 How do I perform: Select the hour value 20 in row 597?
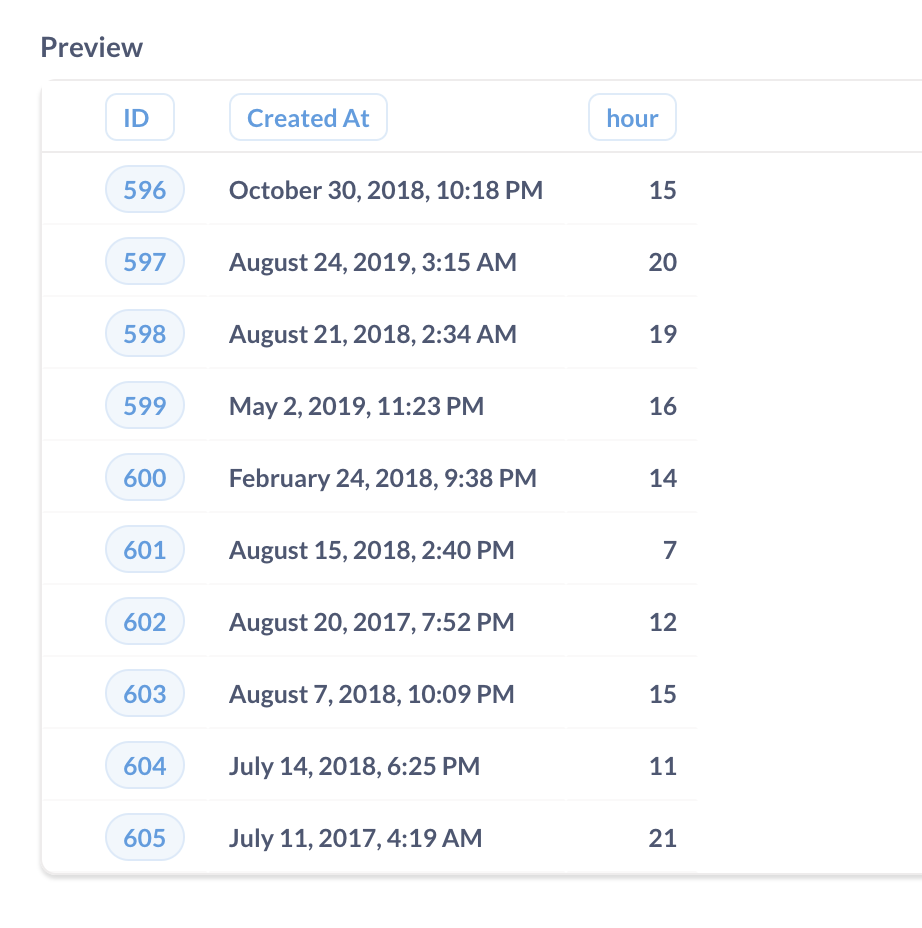(x=662, y=261)
